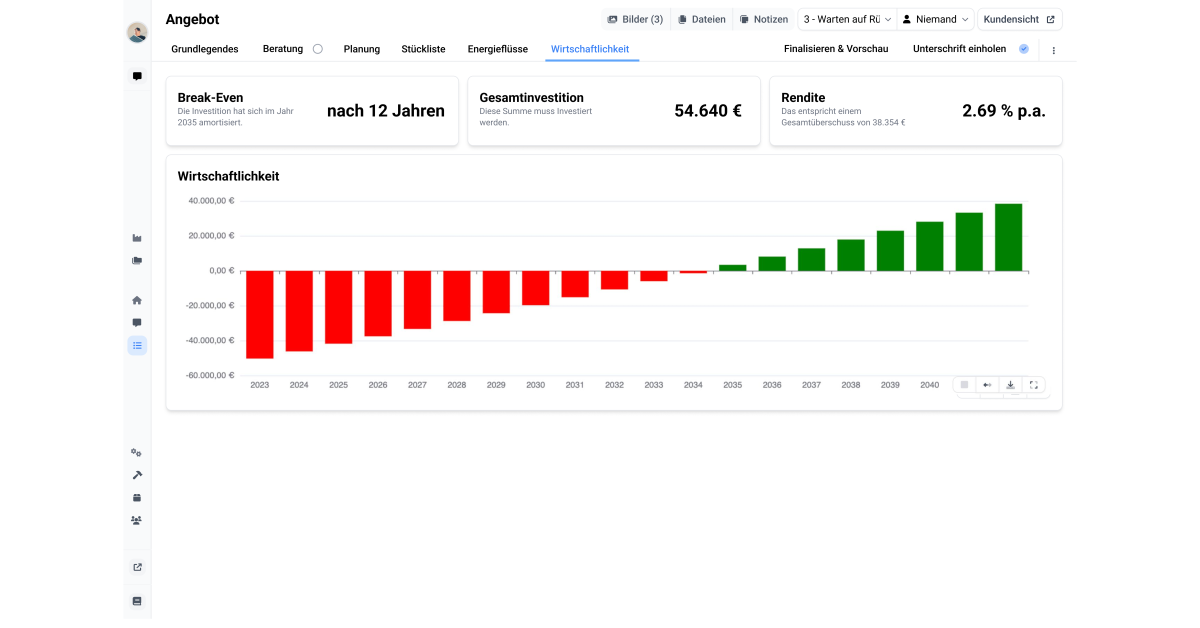
Task: Open the gears settings icon in the sidebar
Action: coord(137,453)
